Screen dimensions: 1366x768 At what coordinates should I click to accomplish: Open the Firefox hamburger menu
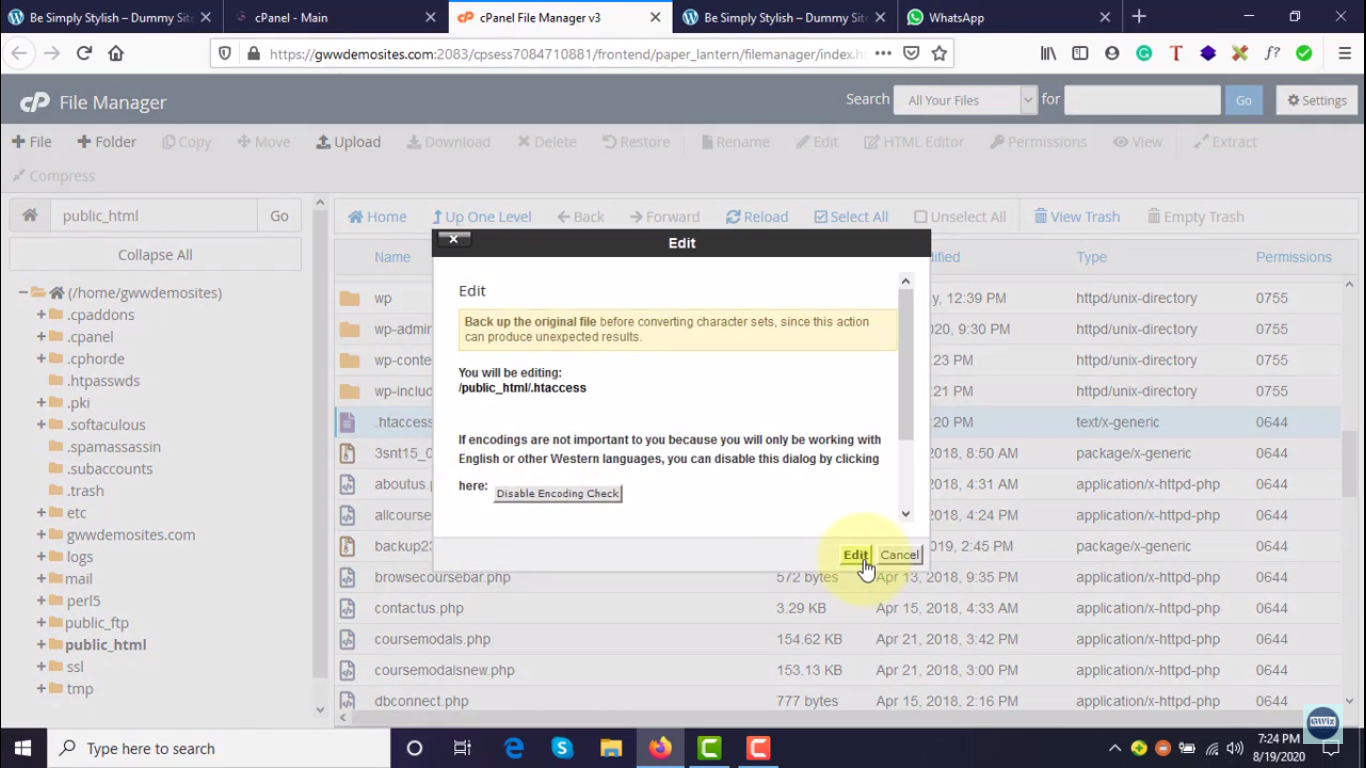coord(1344,54)
